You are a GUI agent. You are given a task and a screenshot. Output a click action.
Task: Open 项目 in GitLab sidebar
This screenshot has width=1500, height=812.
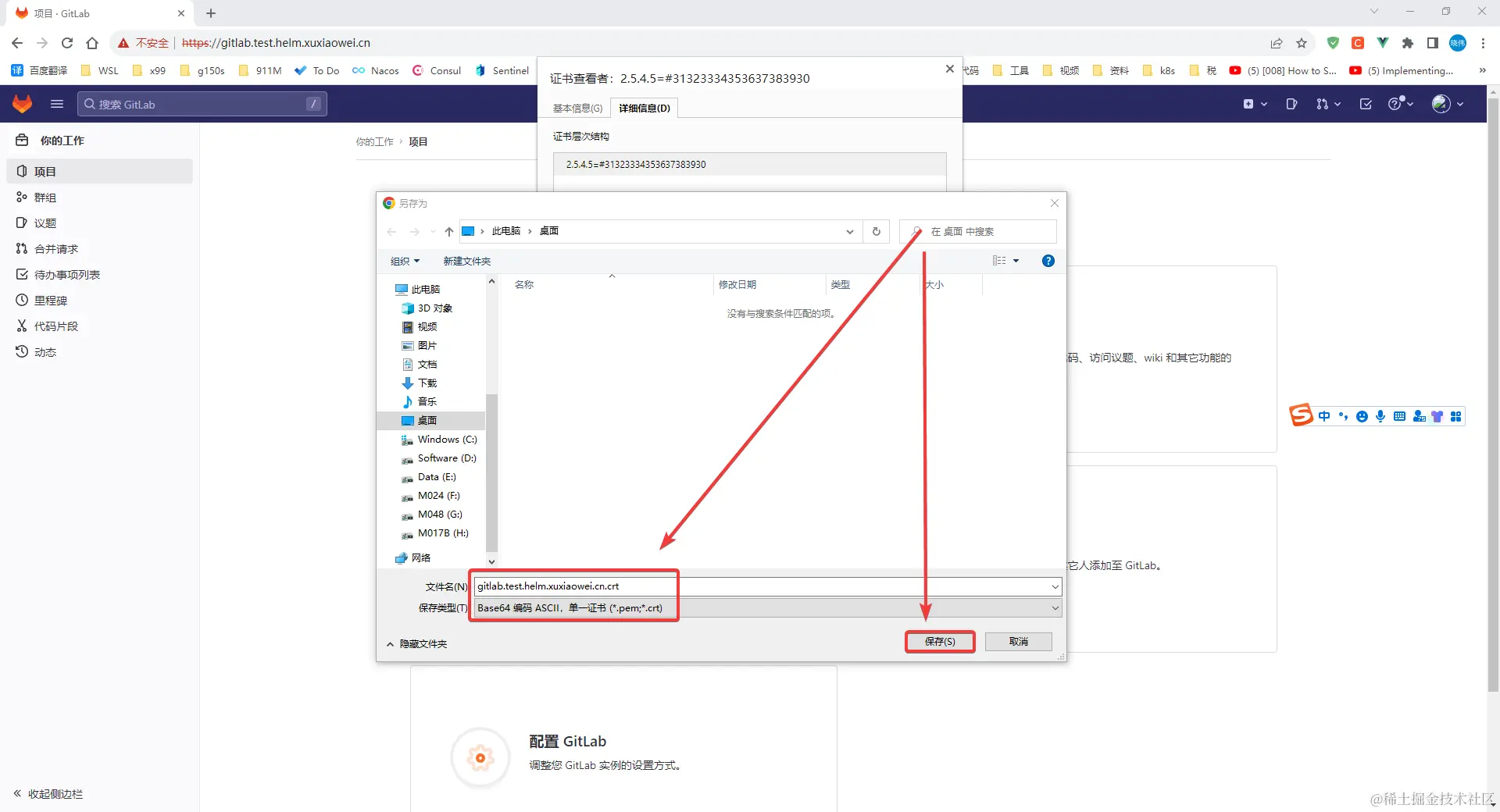click(100, 171)
